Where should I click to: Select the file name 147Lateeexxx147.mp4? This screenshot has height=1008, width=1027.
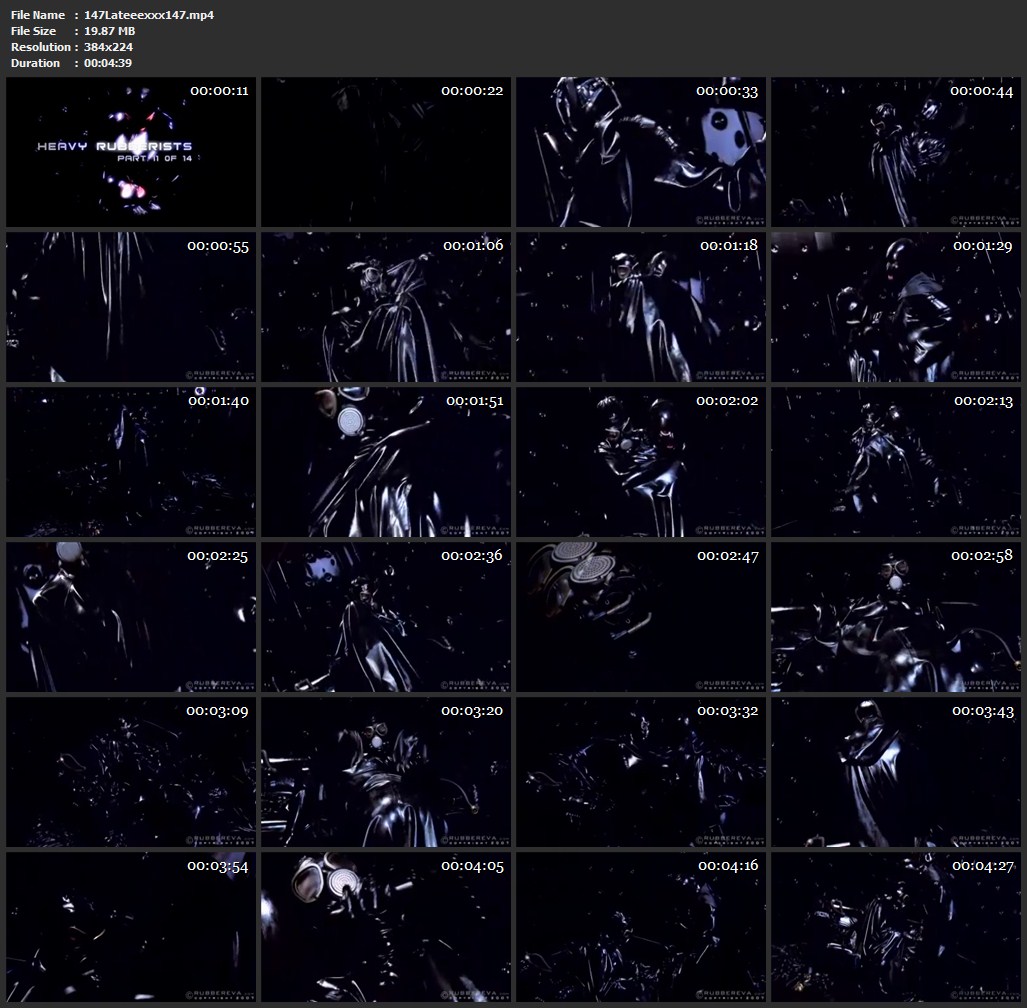coord(149,14)
